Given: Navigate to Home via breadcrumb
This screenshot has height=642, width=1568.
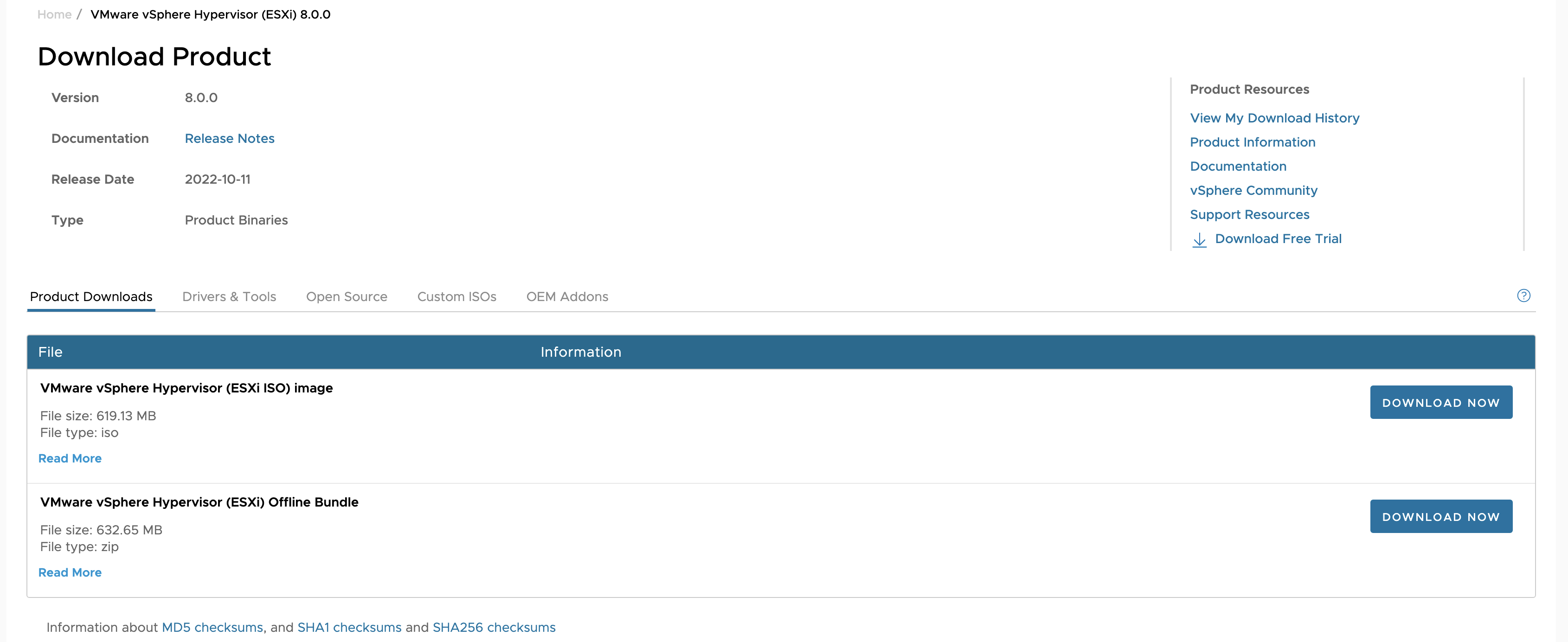Looking at the screenshot, I should pos(54,14).
